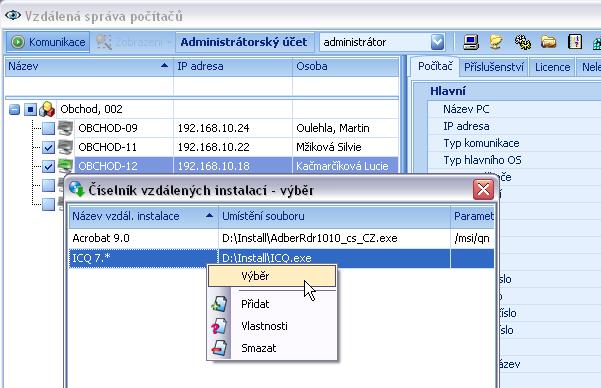Click the Komunikace button
The image size is (601, 388).
tap(48, 42)
